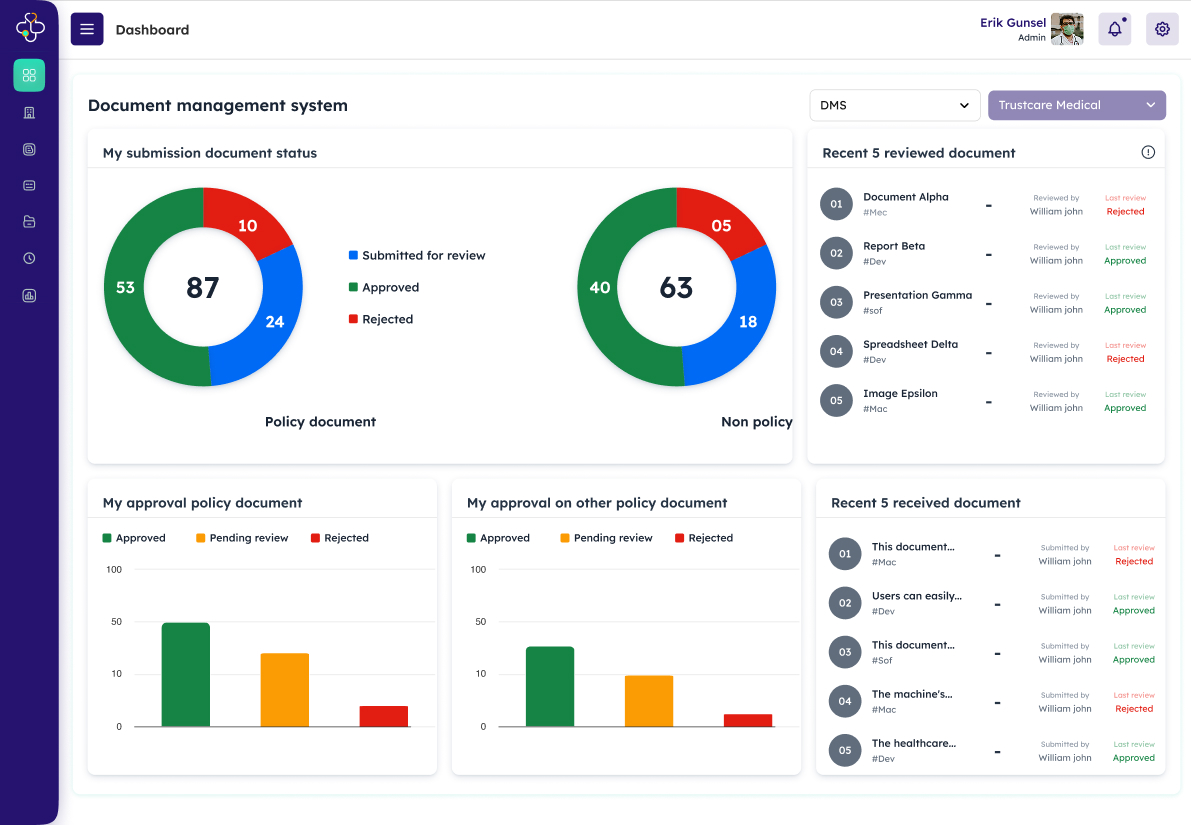
Task: Click the hamburger menu button
Action: click(87, 29)
